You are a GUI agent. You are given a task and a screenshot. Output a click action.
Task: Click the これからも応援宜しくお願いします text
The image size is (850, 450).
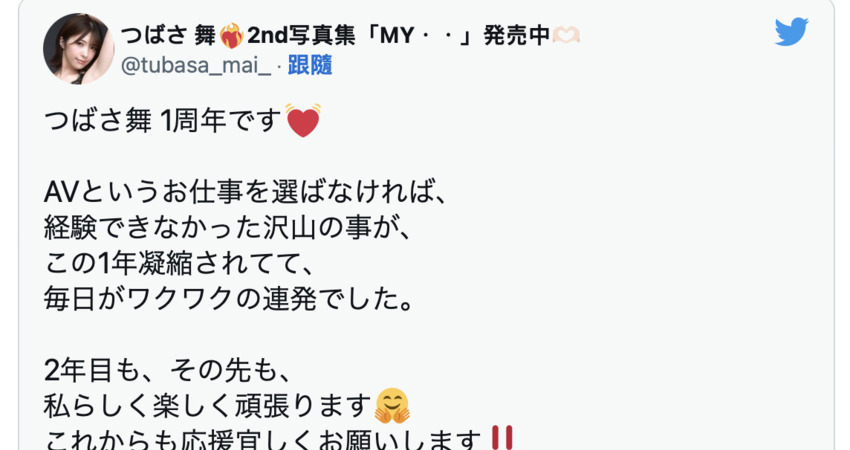coord(263,439)
